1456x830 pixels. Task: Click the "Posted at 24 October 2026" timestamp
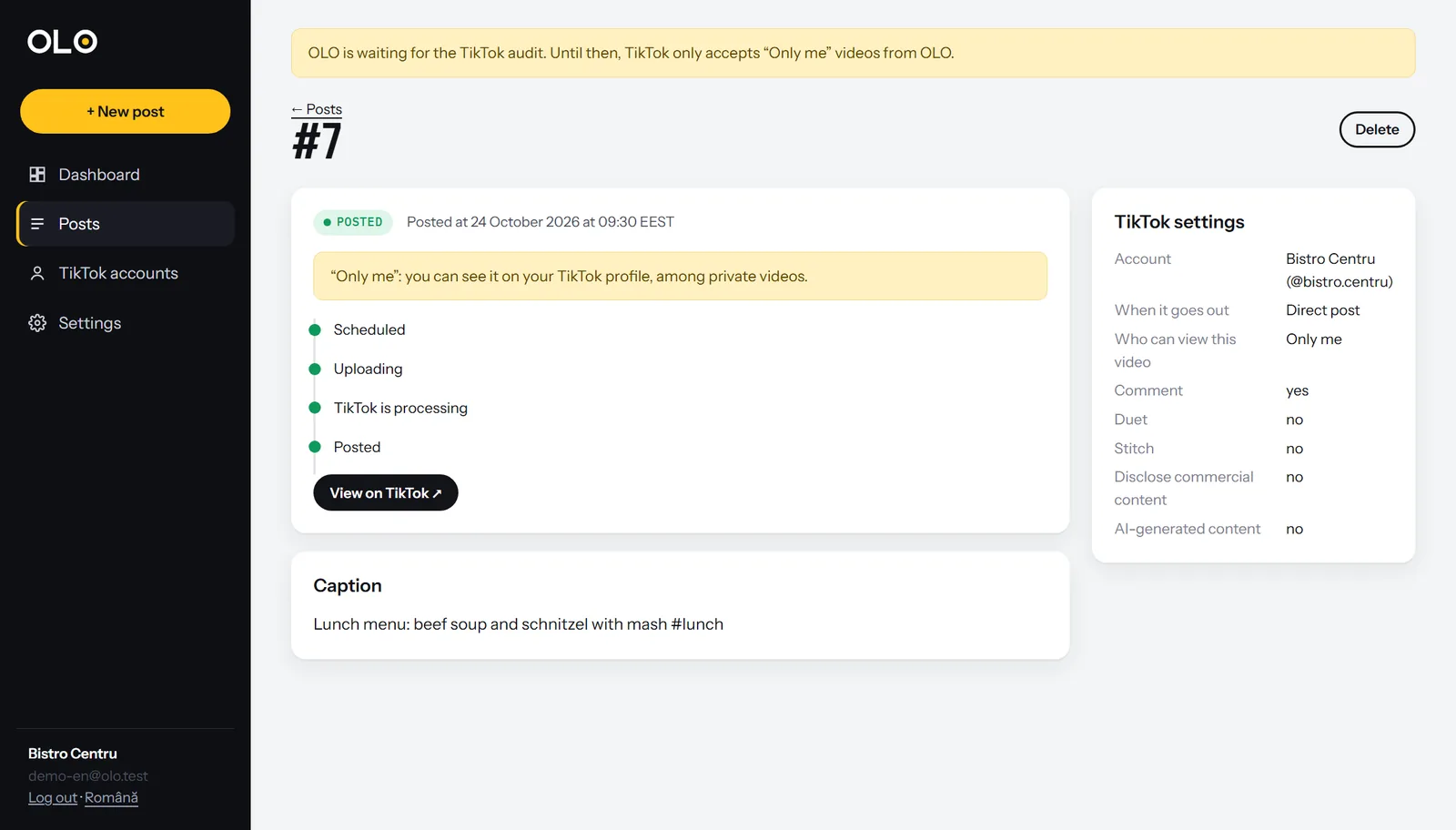(x=541, y=222)
